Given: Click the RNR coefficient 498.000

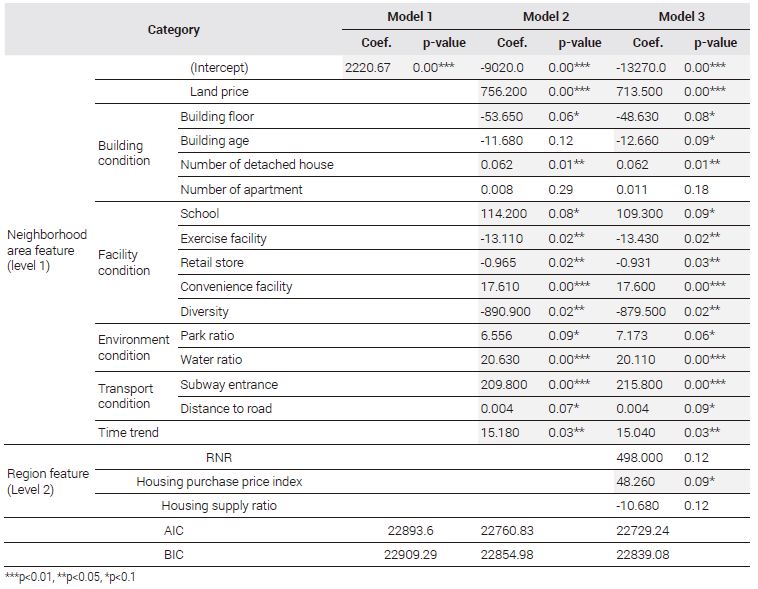Looking at the screenshot, I should pyautogui.click(x=640, y=457).
